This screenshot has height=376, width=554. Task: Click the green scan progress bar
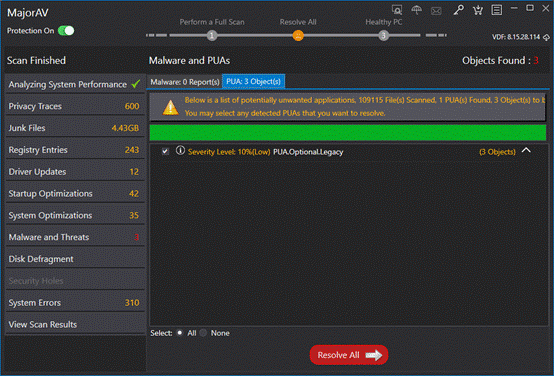348,133
